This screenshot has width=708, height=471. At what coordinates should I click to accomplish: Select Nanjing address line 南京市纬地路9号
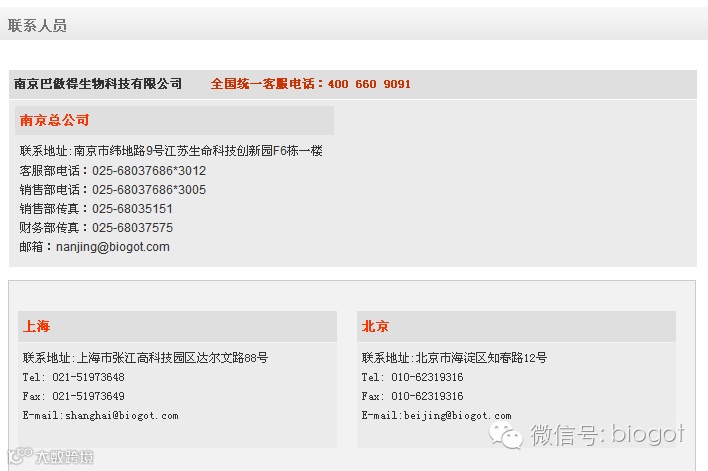coord(119,150)
